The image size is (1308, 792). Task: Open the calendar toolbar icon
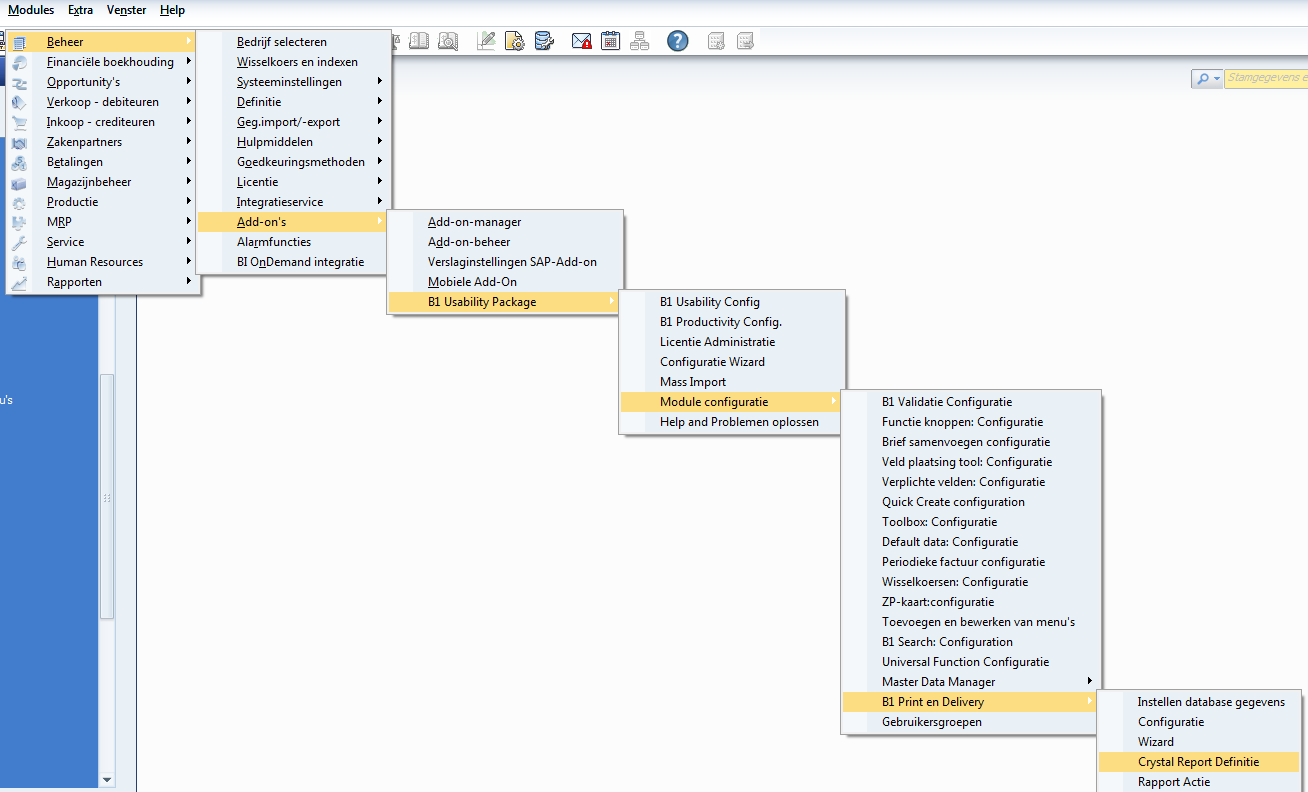pos(610,41)
